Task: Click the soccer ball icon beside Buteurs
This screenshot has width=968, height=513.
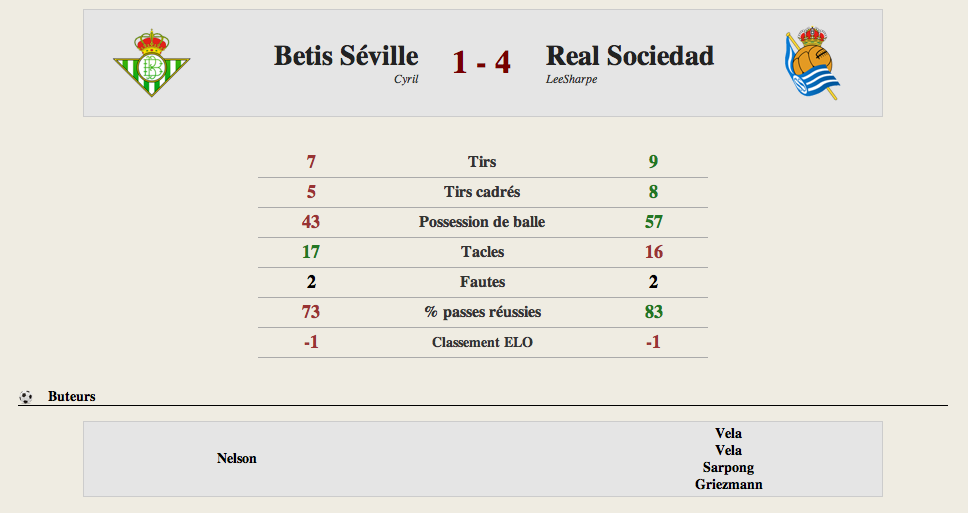Action: [25, 396]
